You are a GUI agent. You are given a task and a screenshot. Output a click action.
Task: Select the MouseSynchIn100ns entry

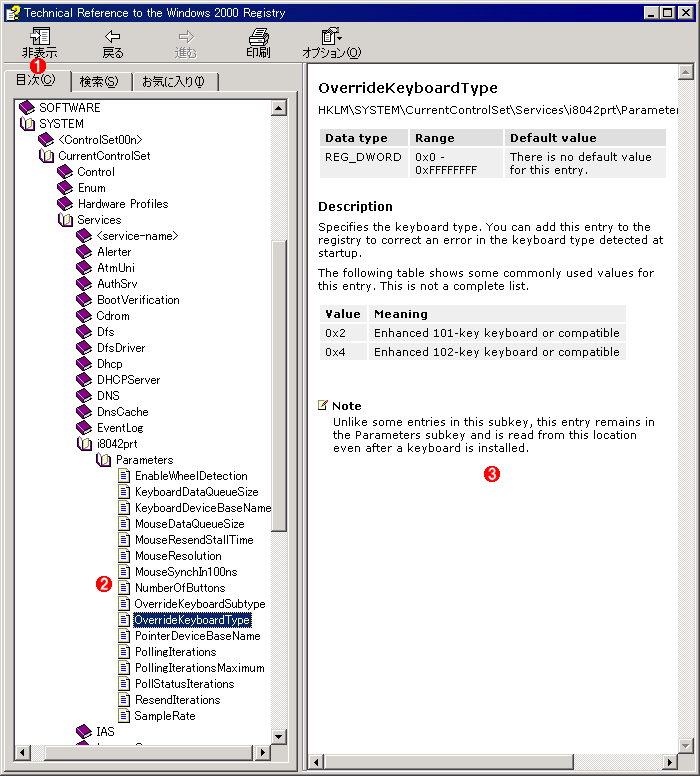tap(186, 572)
